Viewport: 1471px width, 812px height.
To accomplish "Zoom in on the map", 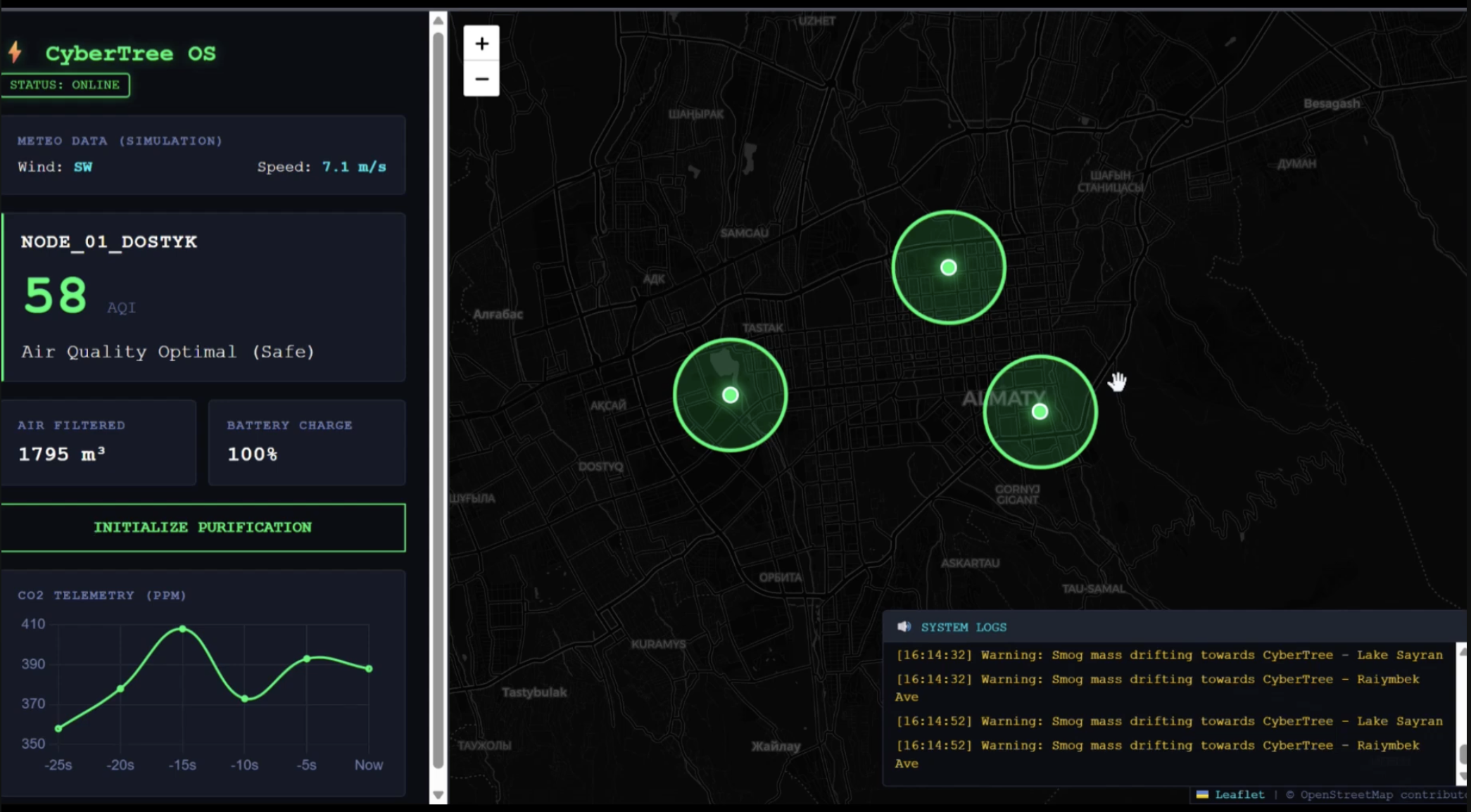I will pos(481,44).
